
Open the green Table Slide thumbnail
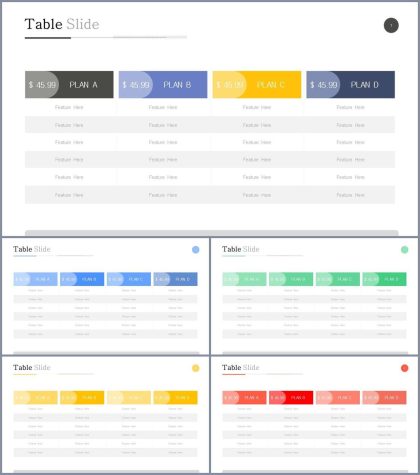pyautogui.click(x=314, y=296)
